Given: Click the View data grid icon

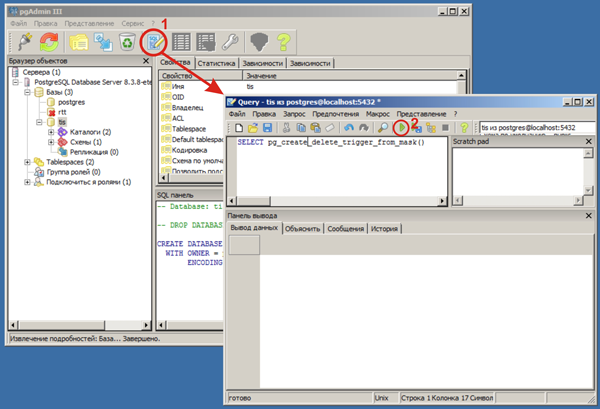Looking at the screenshot, I should pos(181,42).
